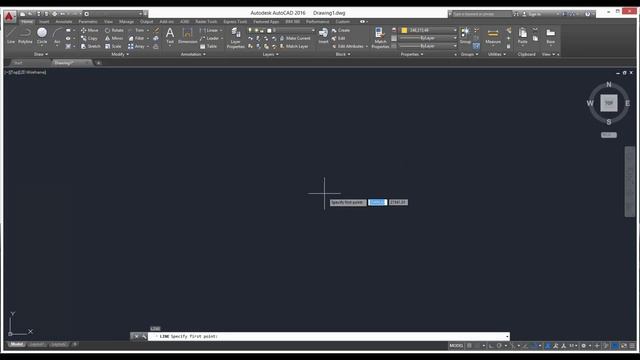Click Match Properties tool

(380, 38)
